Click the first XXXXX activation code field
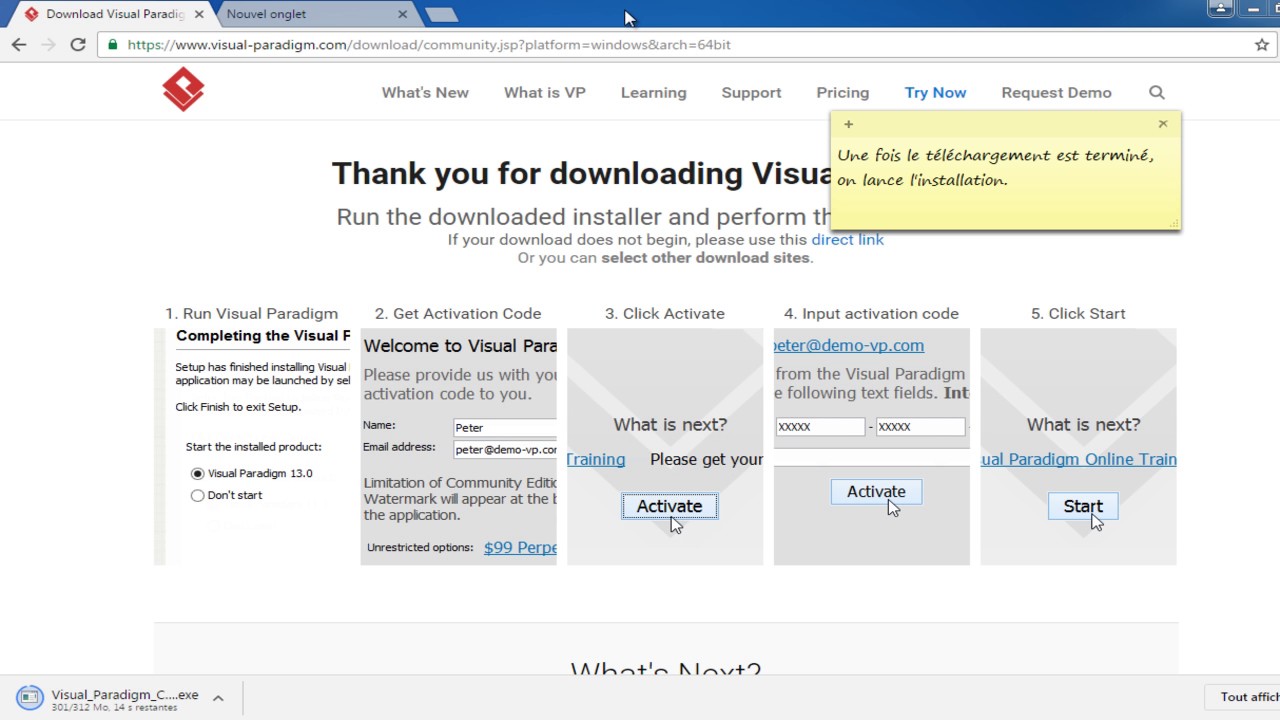The height and width of the screenshot is (720, 1280). coord(819,426)
